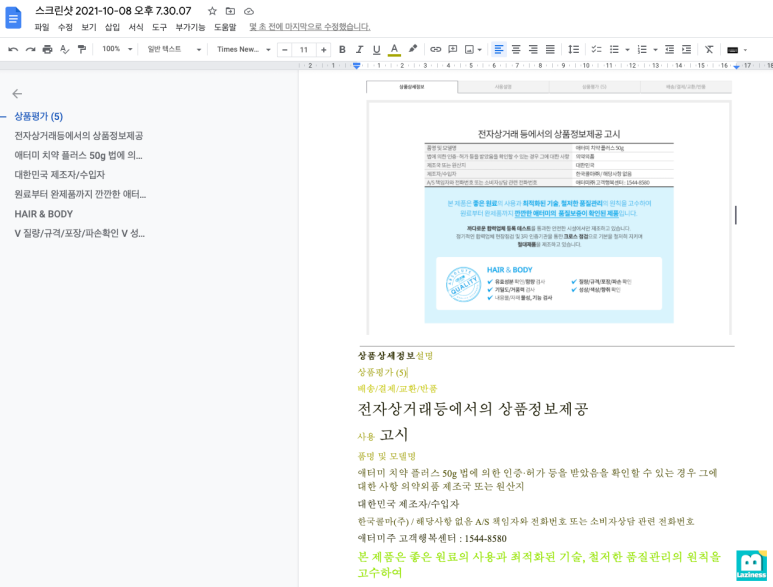Toggle italic formatting
Viewport: 773px width, 587px height.
point(359,49)
